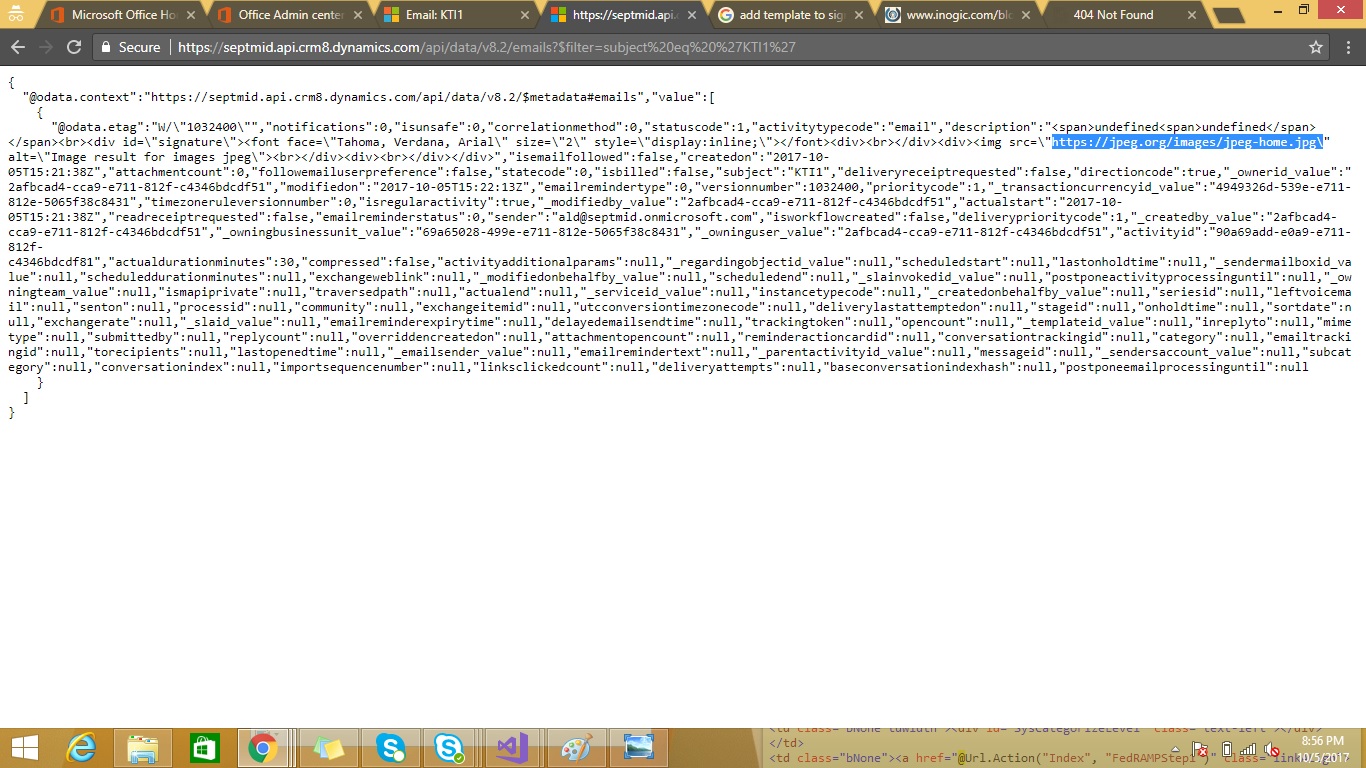Open Internet Explorer from the taskbar
This screenshot has width=1366, height=768.
pos(81,748)
